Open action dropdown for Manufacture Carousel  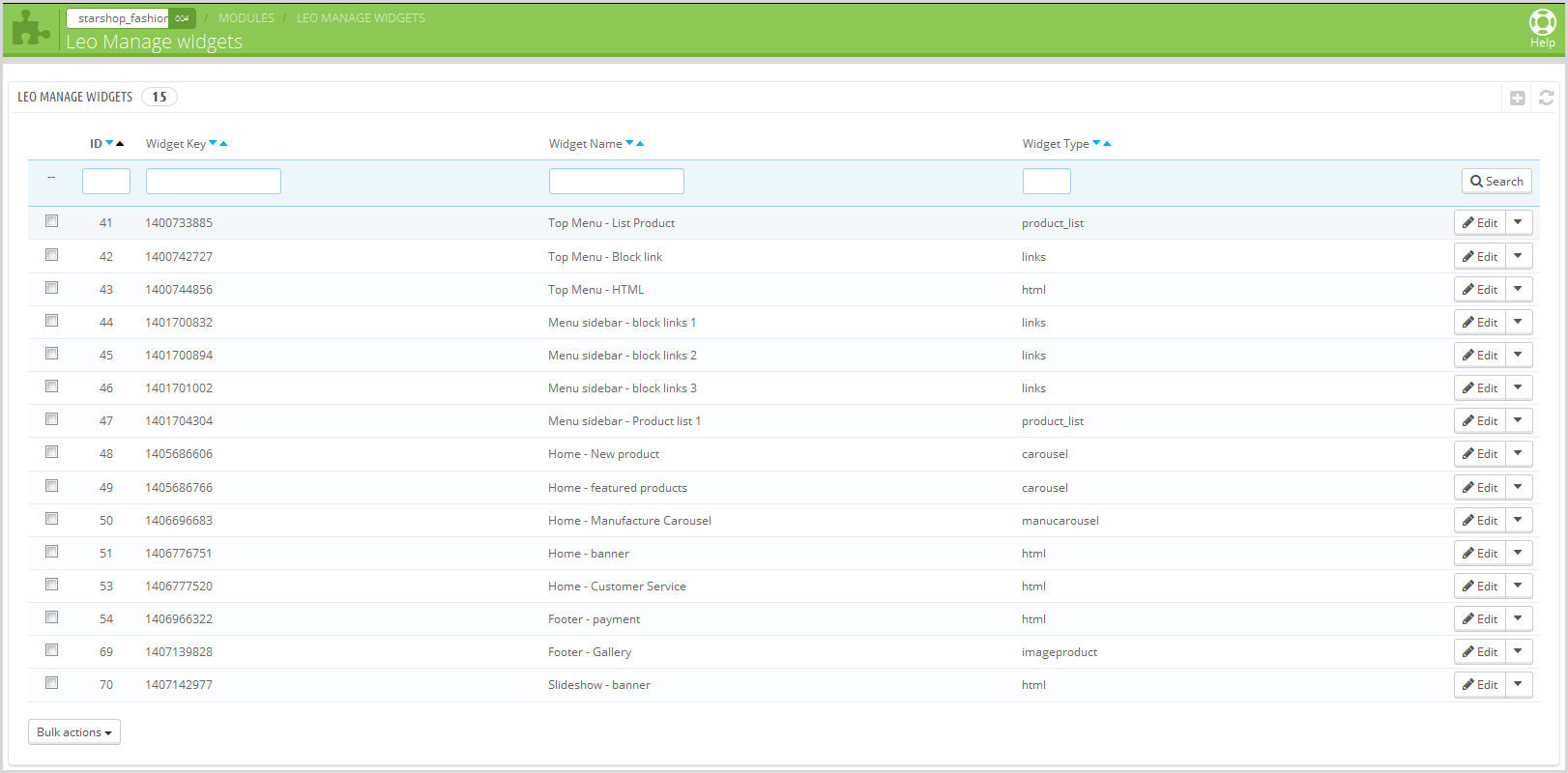(x=1519, y=520)
